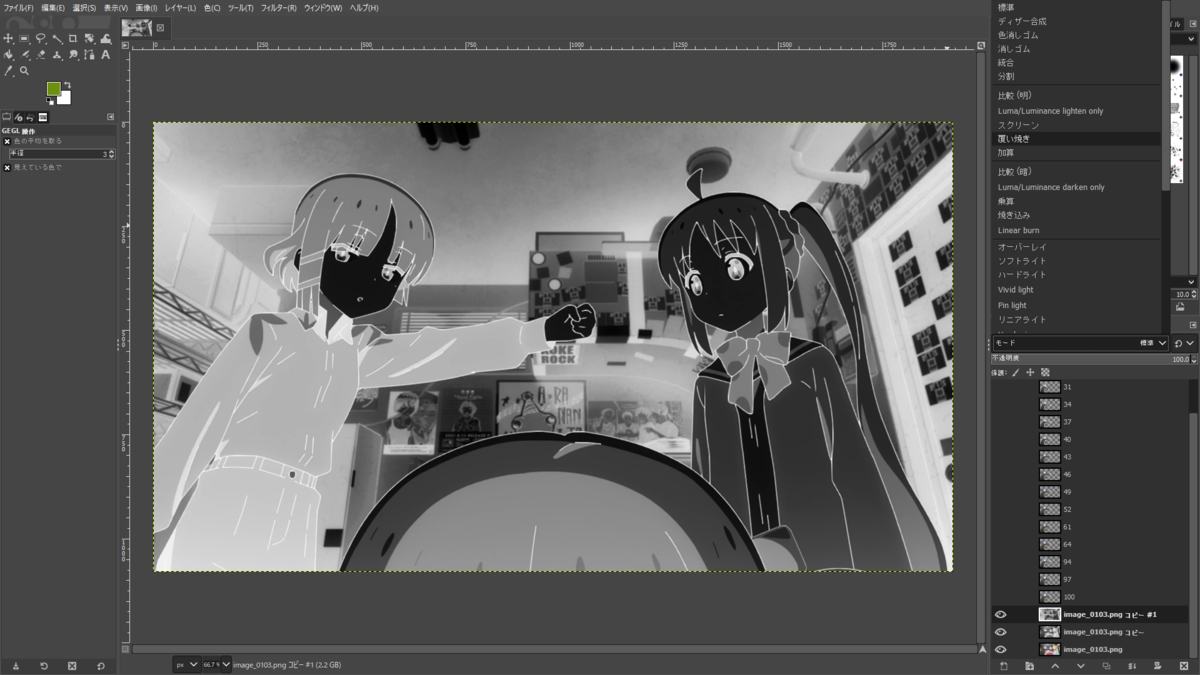The image size is (1200, 675).
Task: Toggle the 色の平均を取る checkbox
Action: [x=7, y=141]
